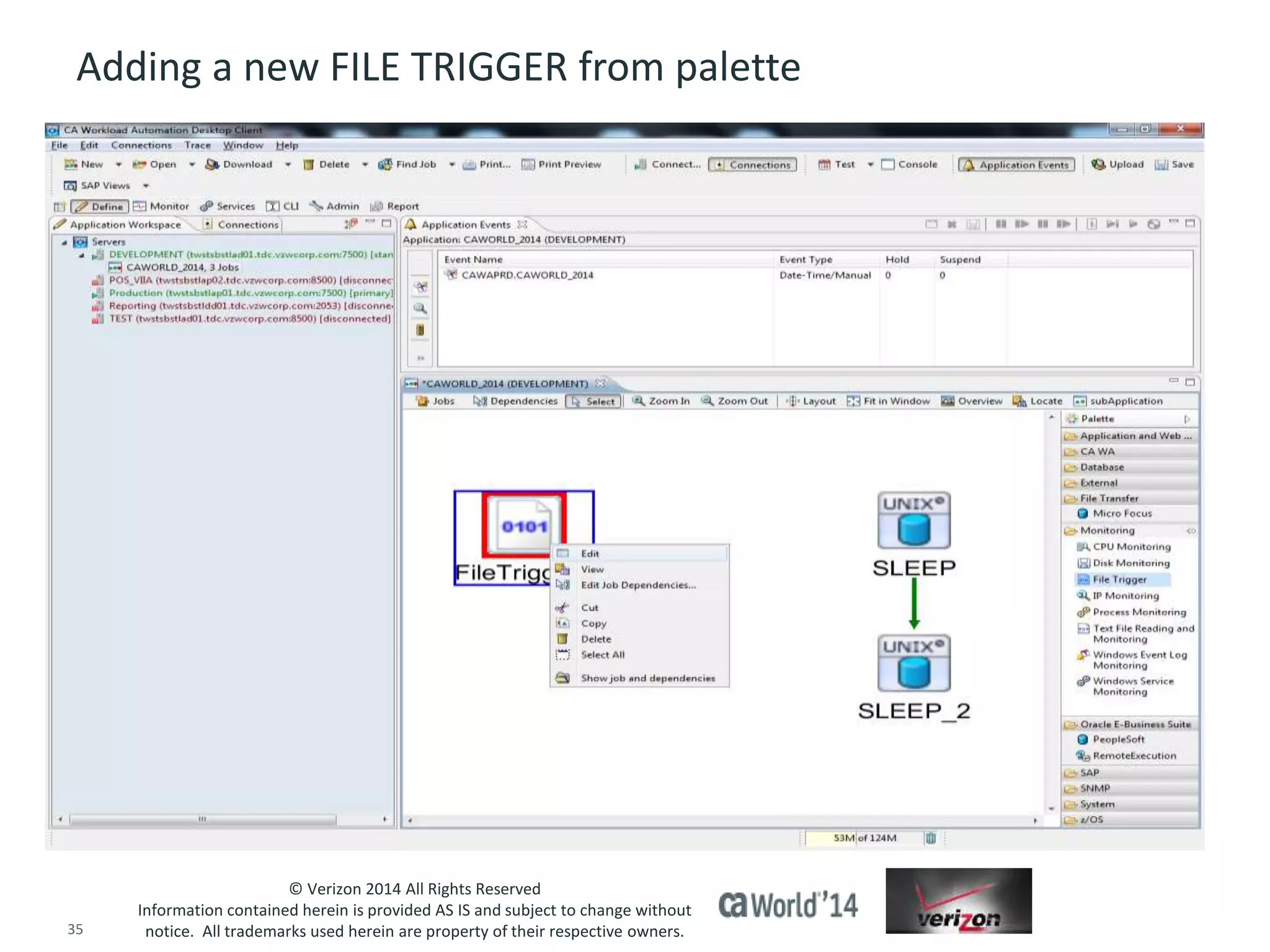Screen dimensions: 1270x952
Task: Toggle the Connections toolbar button
Action: [753, 164]
